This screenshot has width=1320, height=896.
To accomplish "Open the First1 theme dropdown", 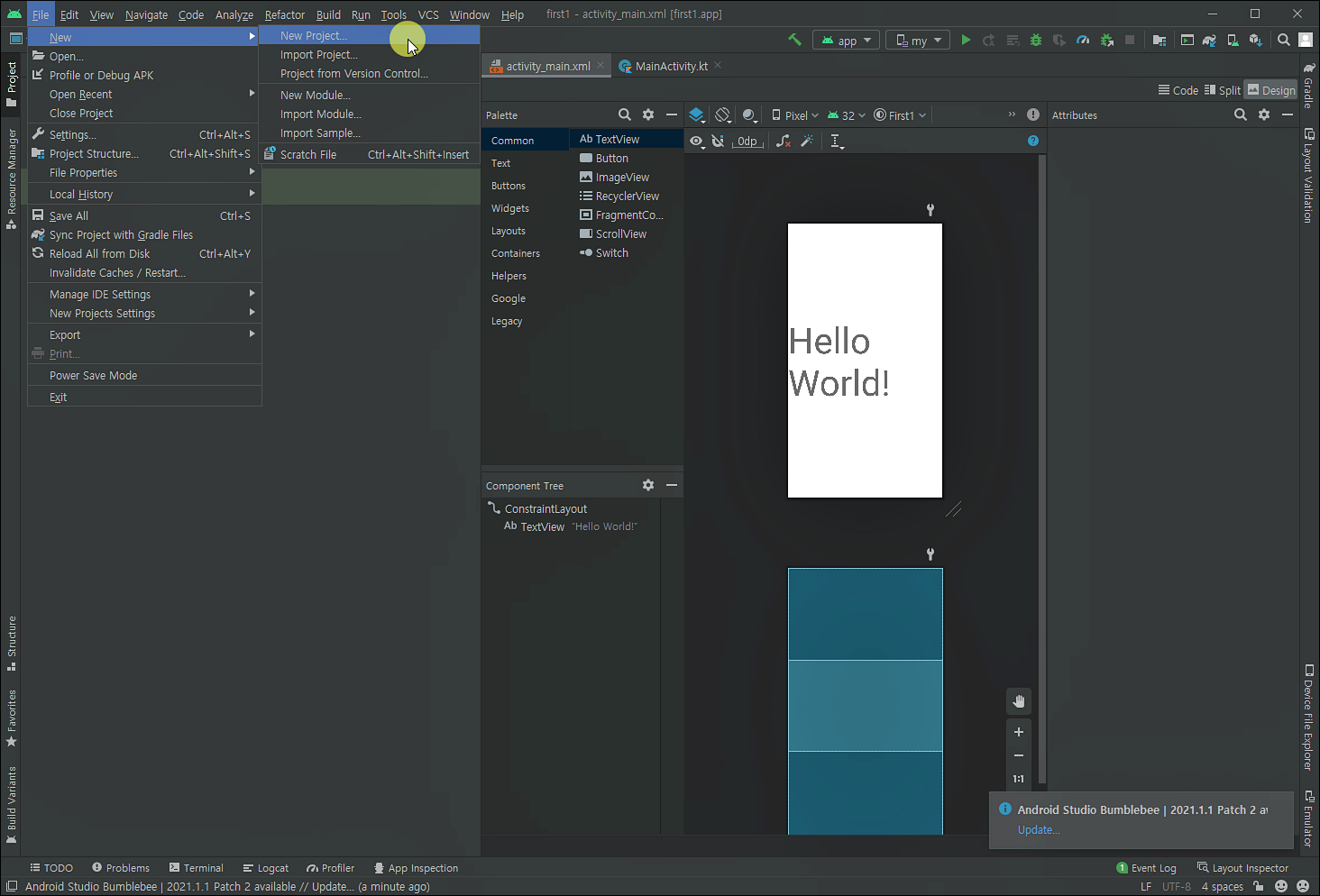I will click(900, 115).
